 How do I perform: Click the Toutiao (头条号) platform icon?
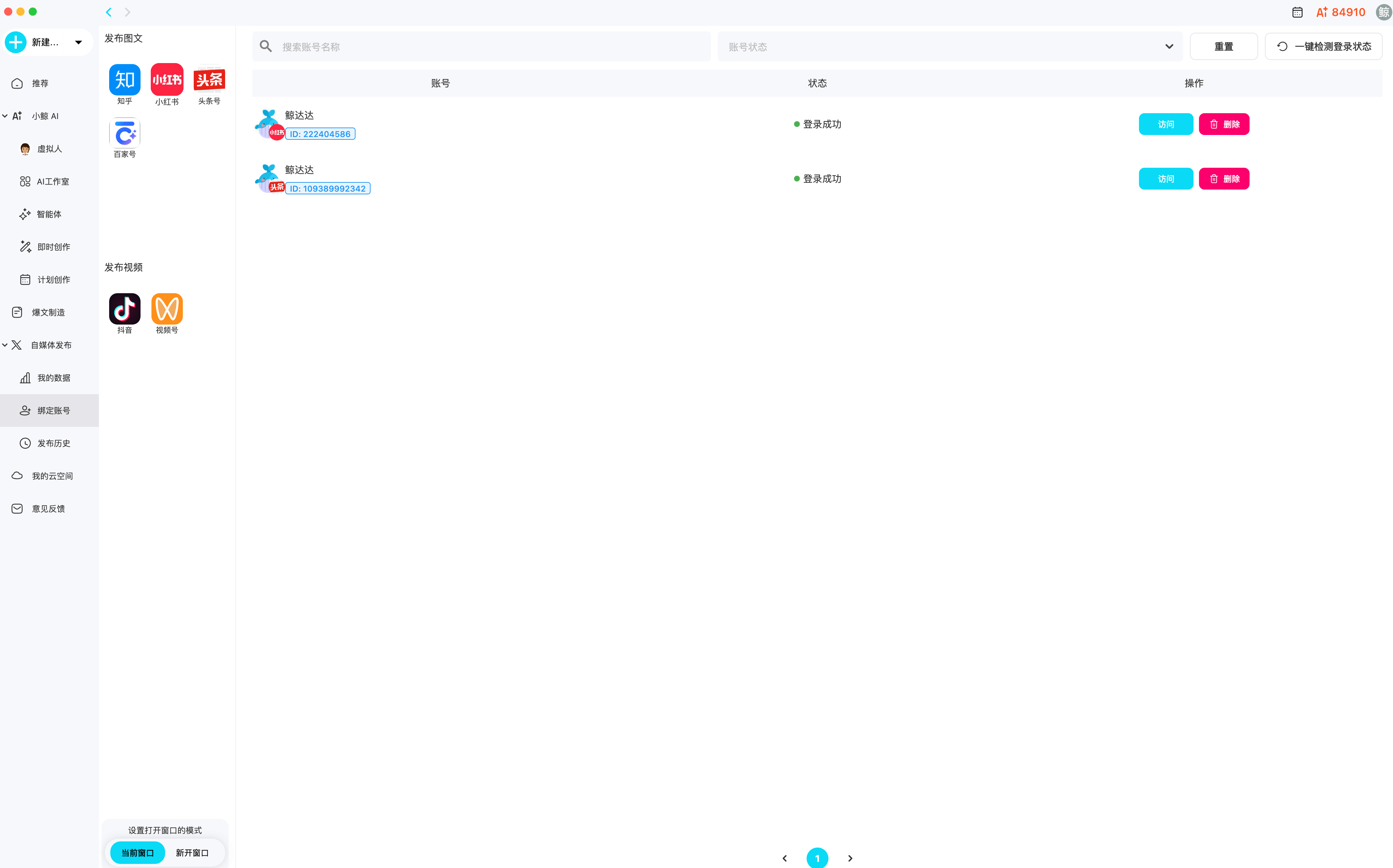coord(209,80)
